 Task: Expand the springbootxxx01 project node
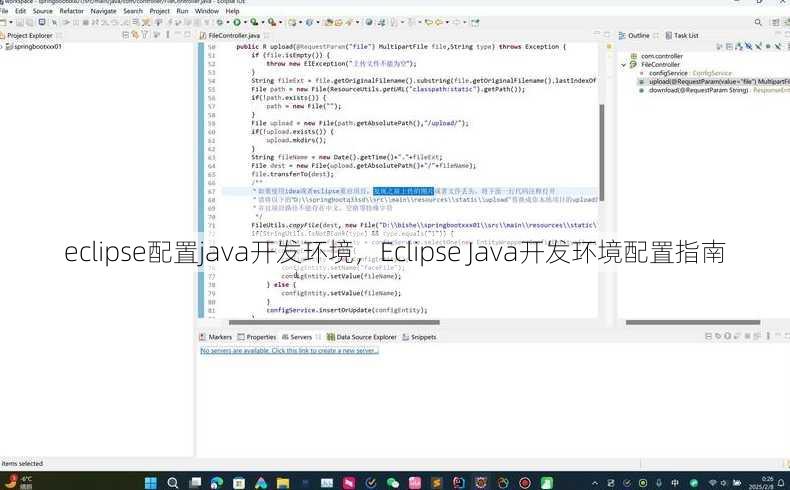(x=2, y=46)
